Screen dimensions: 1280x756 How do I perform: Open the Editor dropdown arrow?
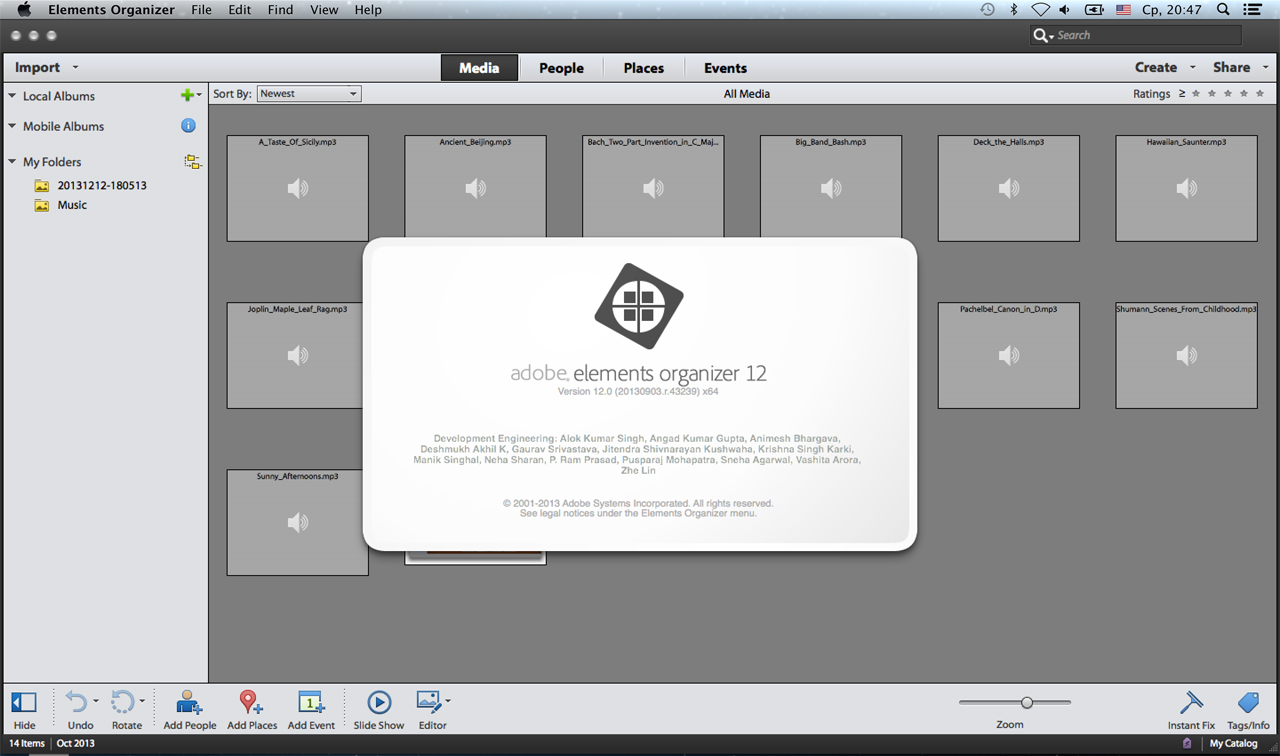pyautogui.click(x=448, y=701)
